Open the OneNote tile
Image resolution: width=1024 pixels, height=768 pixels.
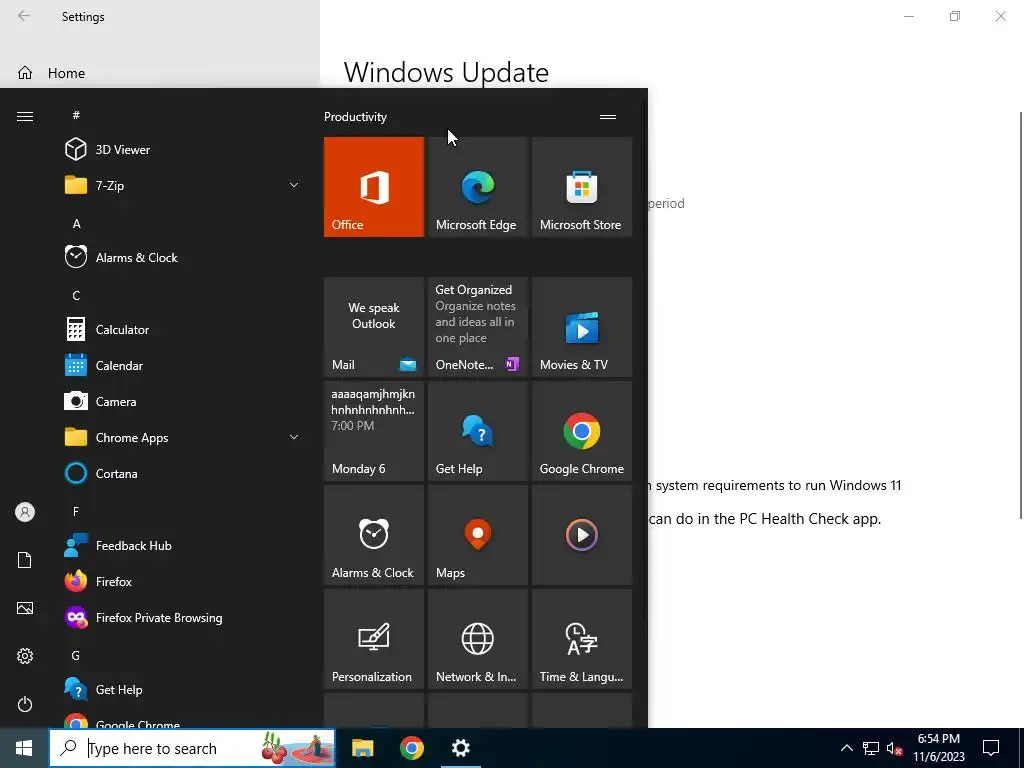(x=477, y=327)
